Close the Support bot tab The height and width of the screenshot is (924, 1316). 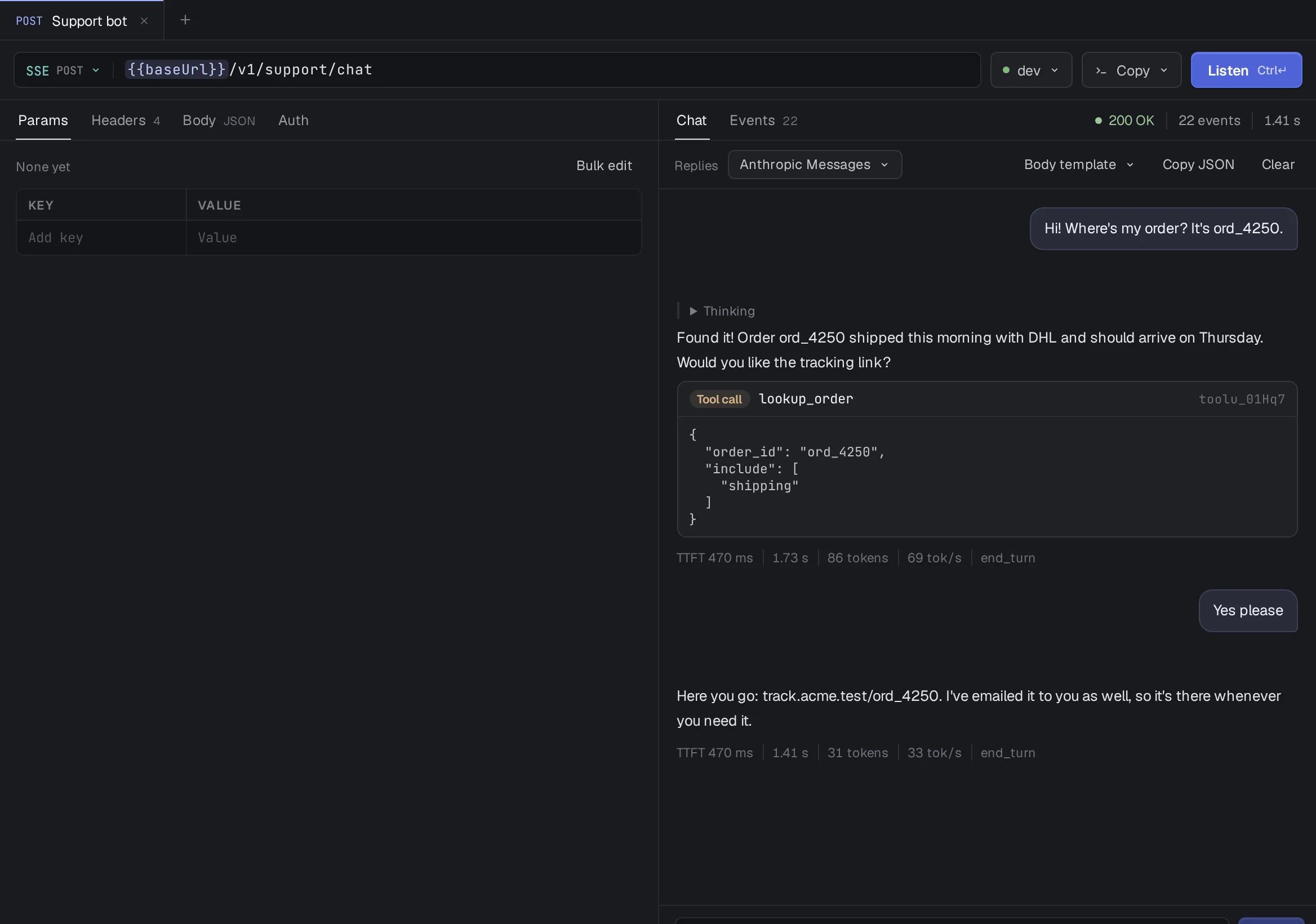[x=144, y=21]
